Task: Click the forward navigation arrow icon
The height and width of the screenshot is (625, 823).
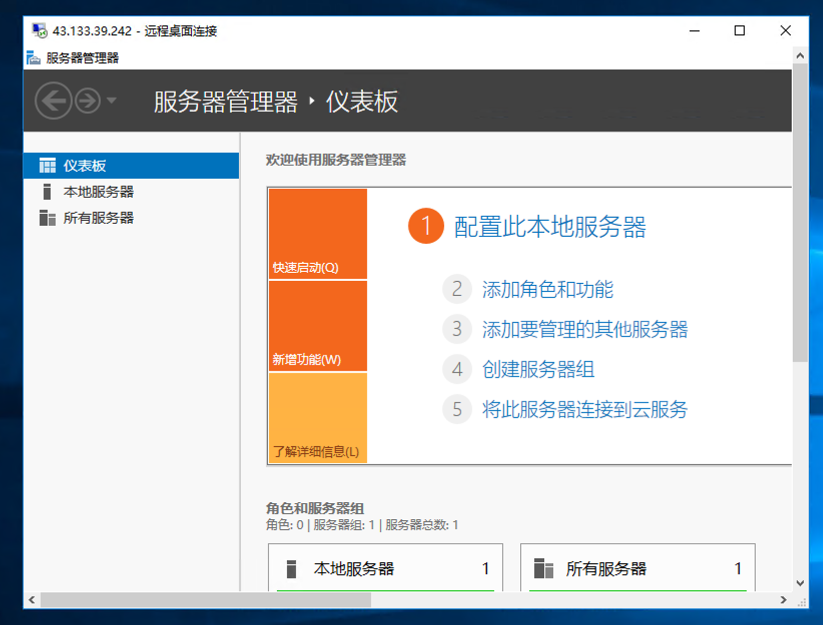Action: (x=88, y=101)
